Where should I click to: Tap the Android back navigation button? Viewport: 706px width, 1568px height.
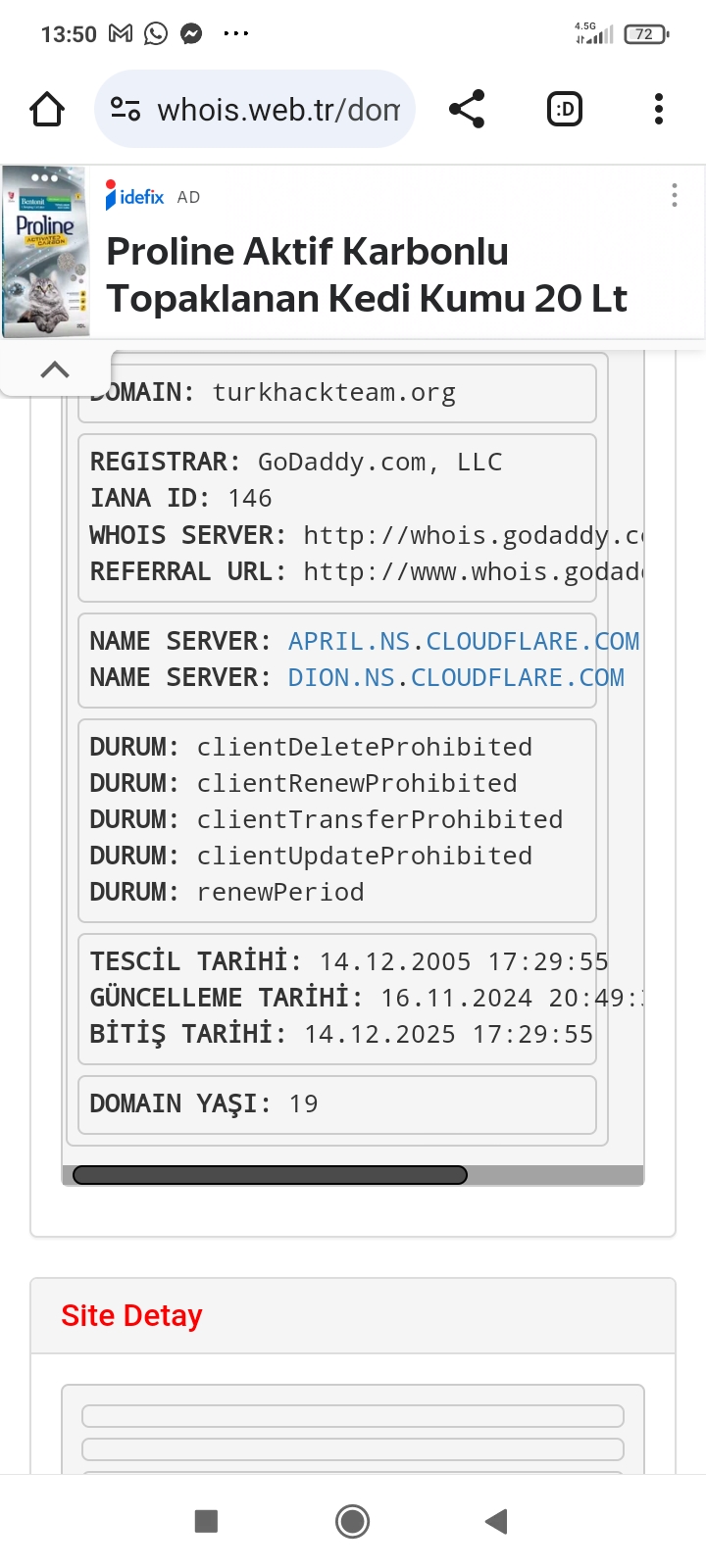pos(496,1521)
